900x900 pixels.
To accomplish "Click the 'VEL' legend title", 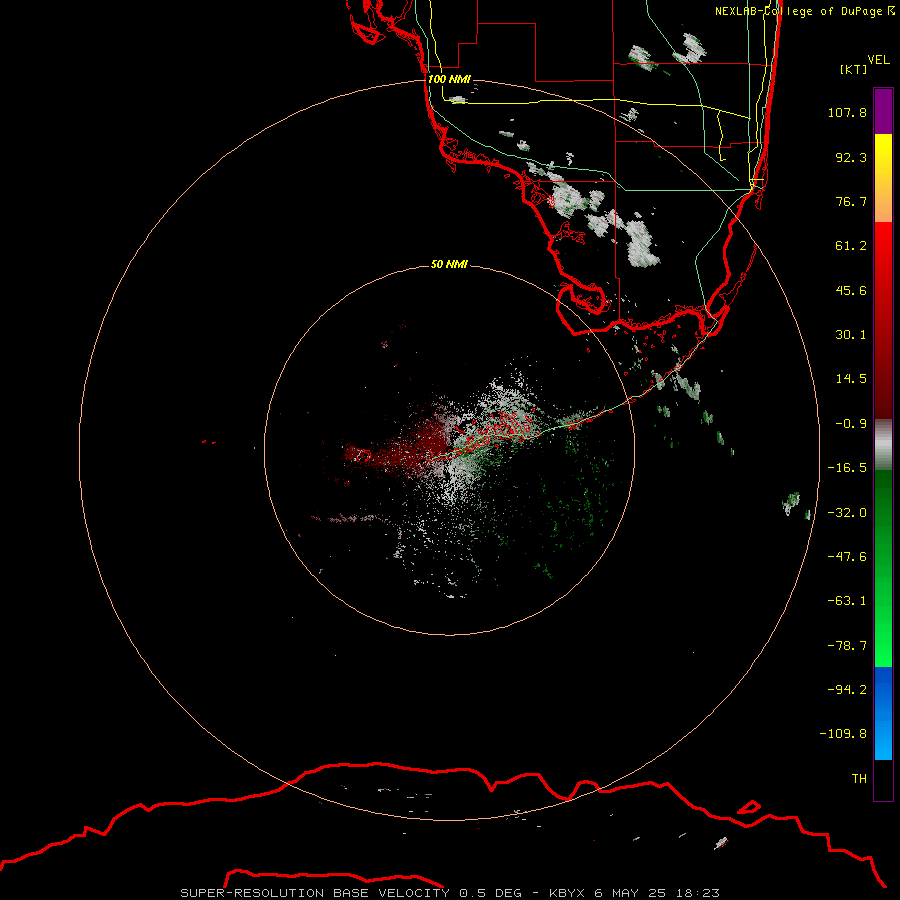I will (x=879, y=60).
